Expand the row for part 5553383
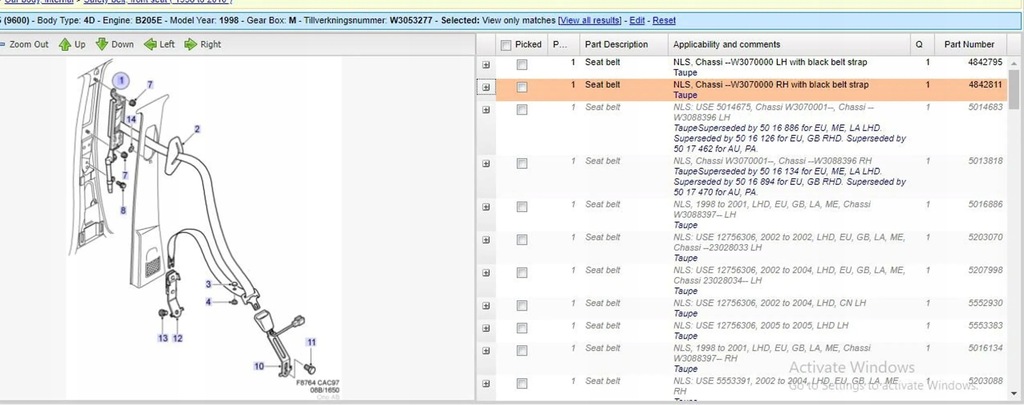The height and width of the screenshot is (405, 1024). click(486, 328)
